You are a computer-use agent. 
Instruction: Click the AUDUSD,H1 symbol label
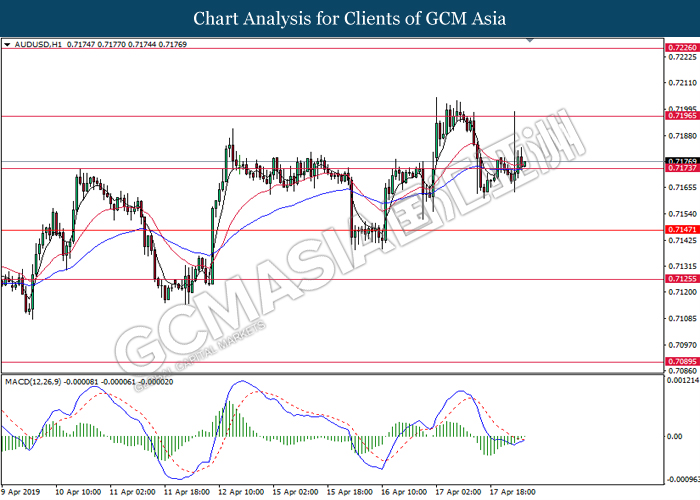point(37,45)
